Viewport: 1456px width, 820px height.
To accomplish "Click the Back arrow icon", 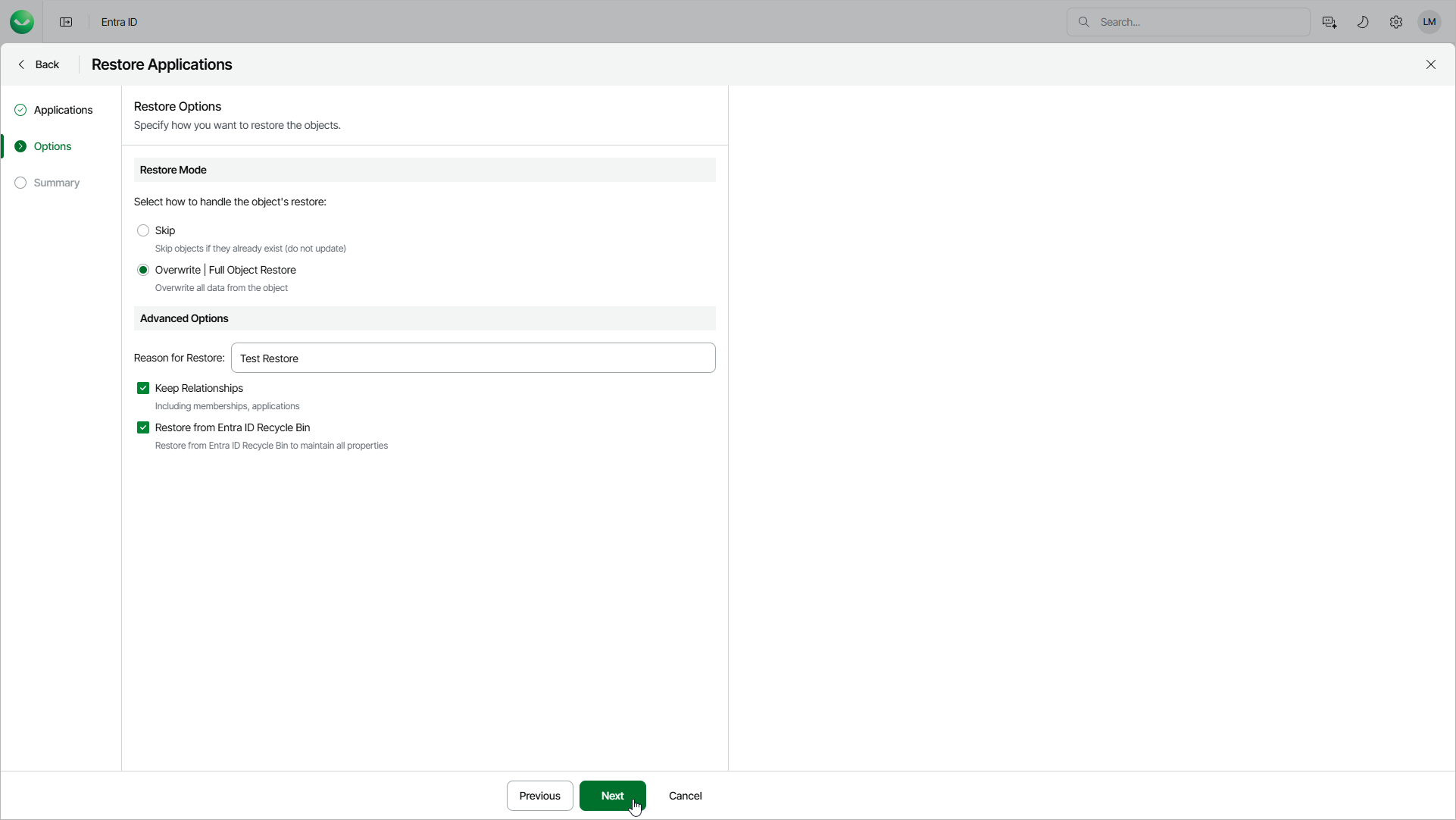I will tap(22, 64).
